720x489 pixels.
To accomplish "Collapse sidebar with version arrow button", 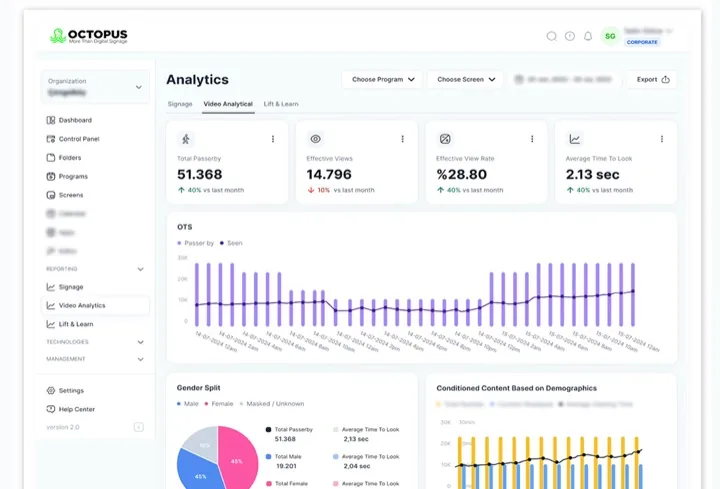I will [x=139, y=427].
